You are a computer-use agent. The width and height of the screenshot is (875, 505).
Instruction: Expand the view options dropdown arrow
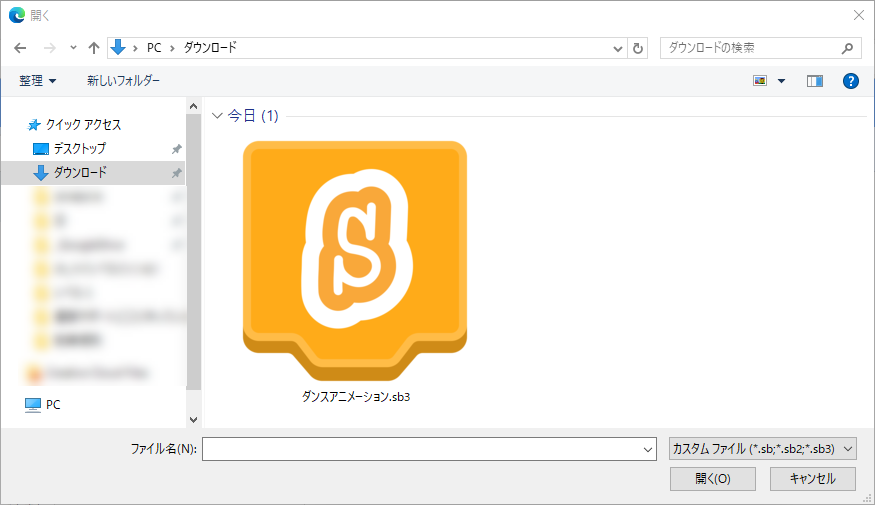(781, 81)
